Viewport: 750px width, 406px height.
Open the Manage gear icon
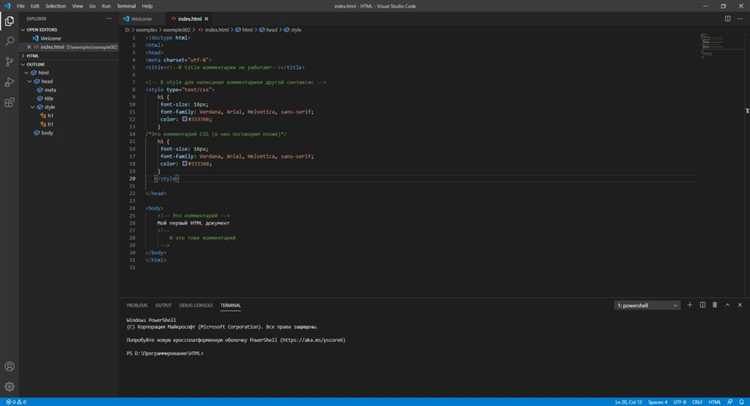coord(9,386)
